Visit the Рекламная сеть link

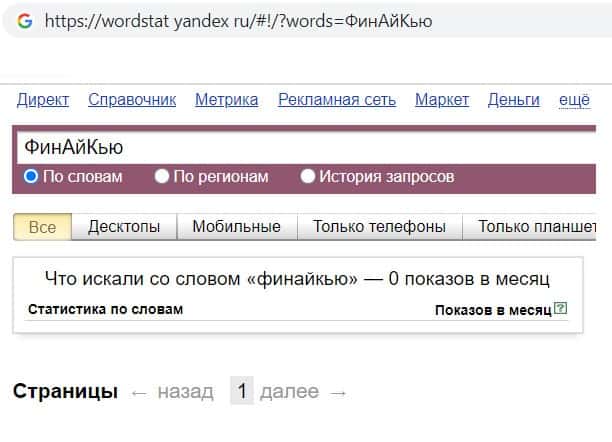point(337,99)
